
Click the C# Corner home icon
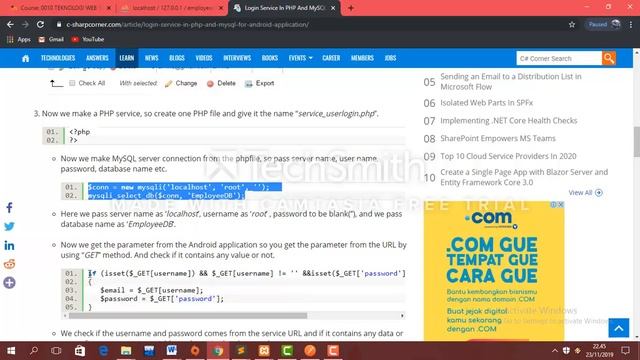click(x=25, y=58)
